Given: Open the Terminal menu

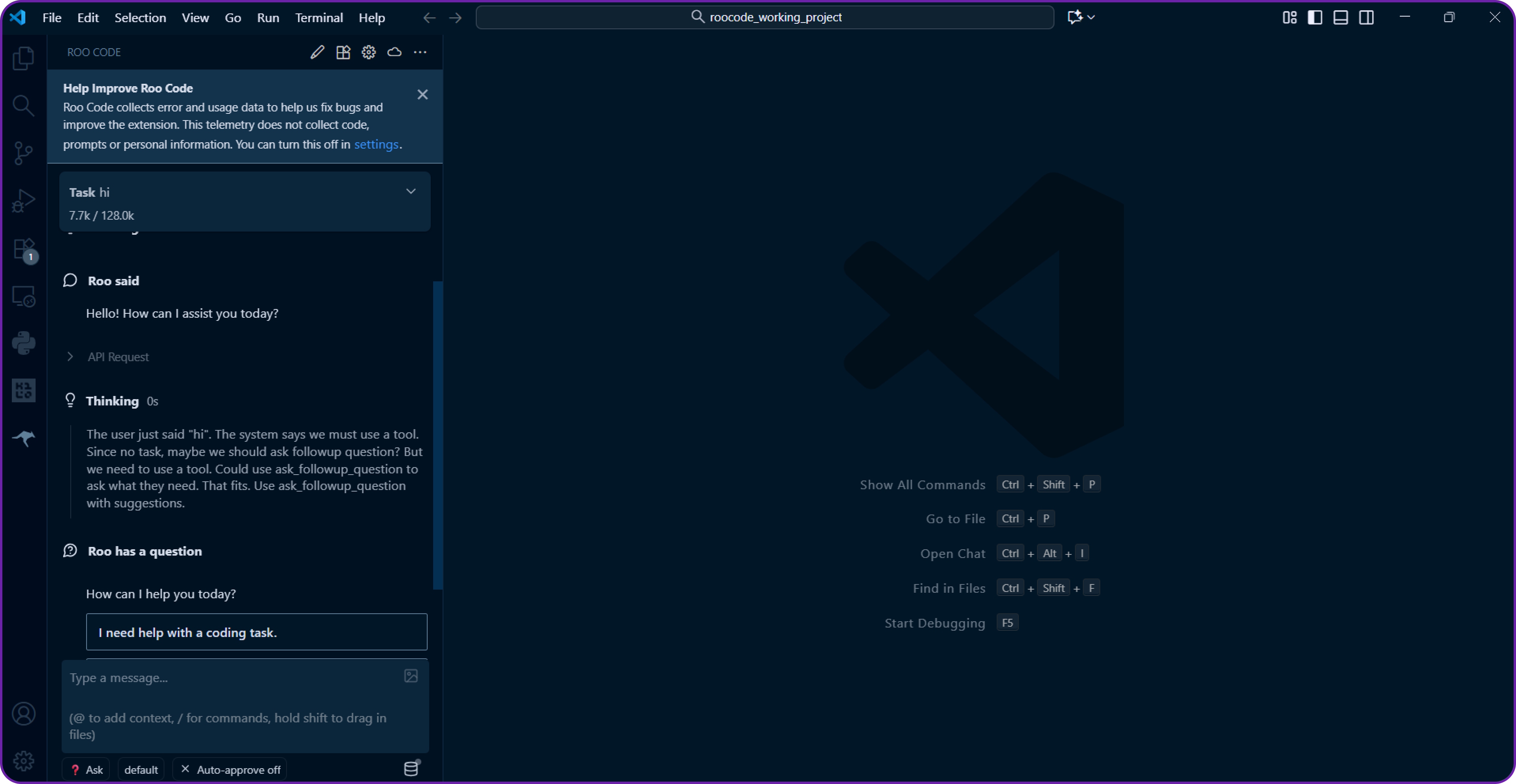Looking at the screenshot, I should coord(319,18).
